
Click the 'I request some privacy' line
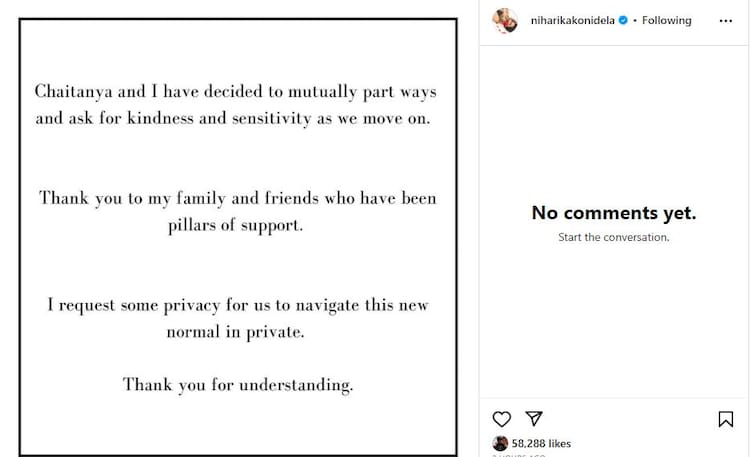click(x=238, y=305)
